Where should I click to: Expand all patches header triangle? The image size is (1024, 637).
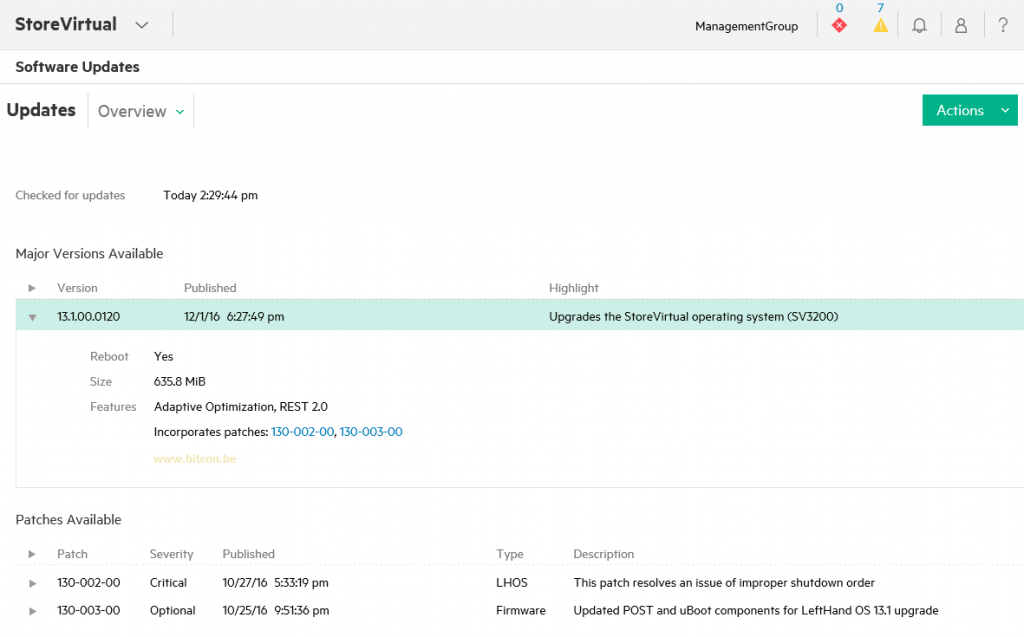(x=31, y=554)
